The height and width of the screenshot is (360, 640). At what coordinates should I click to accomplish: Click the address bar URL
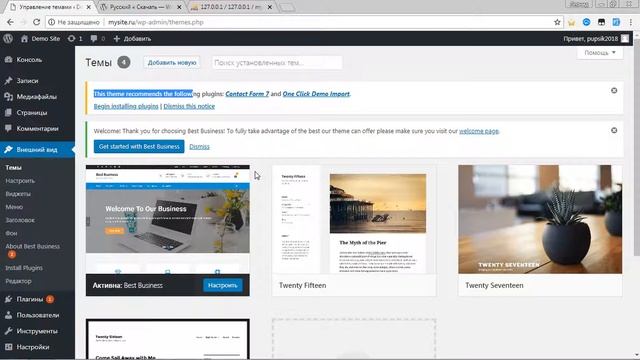(x=156, y=22)
